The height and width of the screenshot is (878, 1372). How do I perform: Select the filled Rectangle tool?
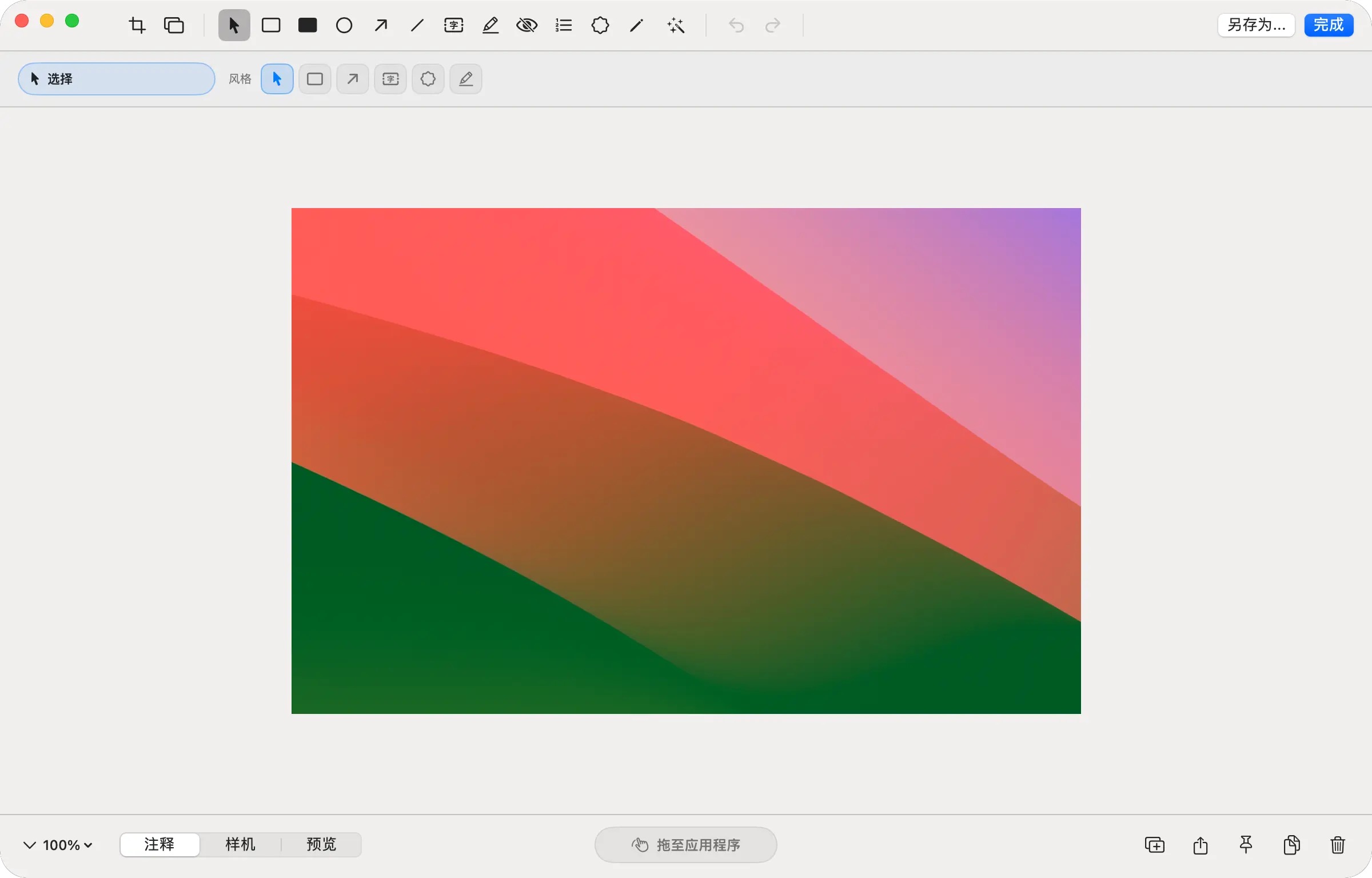308,25
